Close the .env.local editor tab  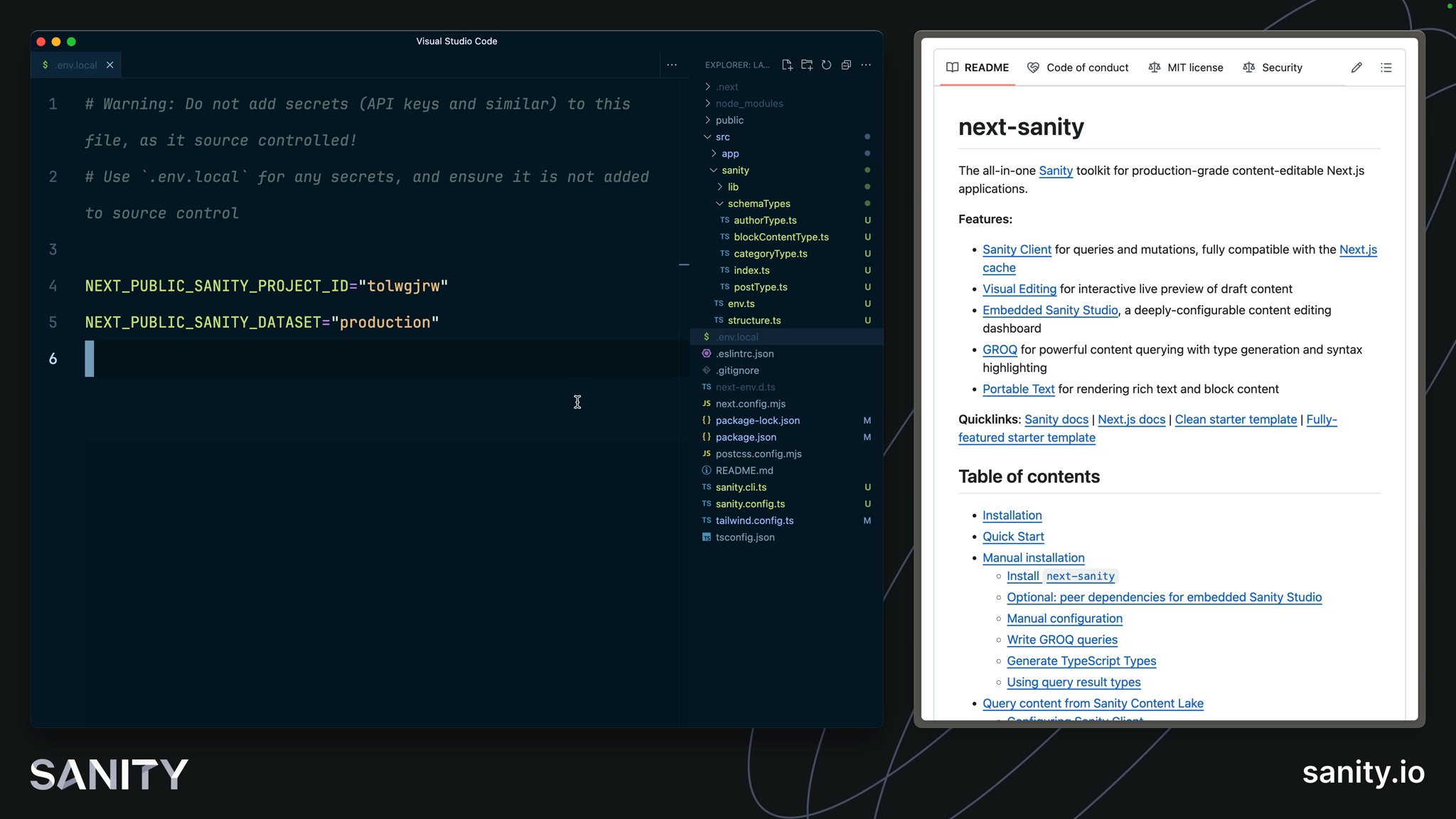(x=109, y=65)
